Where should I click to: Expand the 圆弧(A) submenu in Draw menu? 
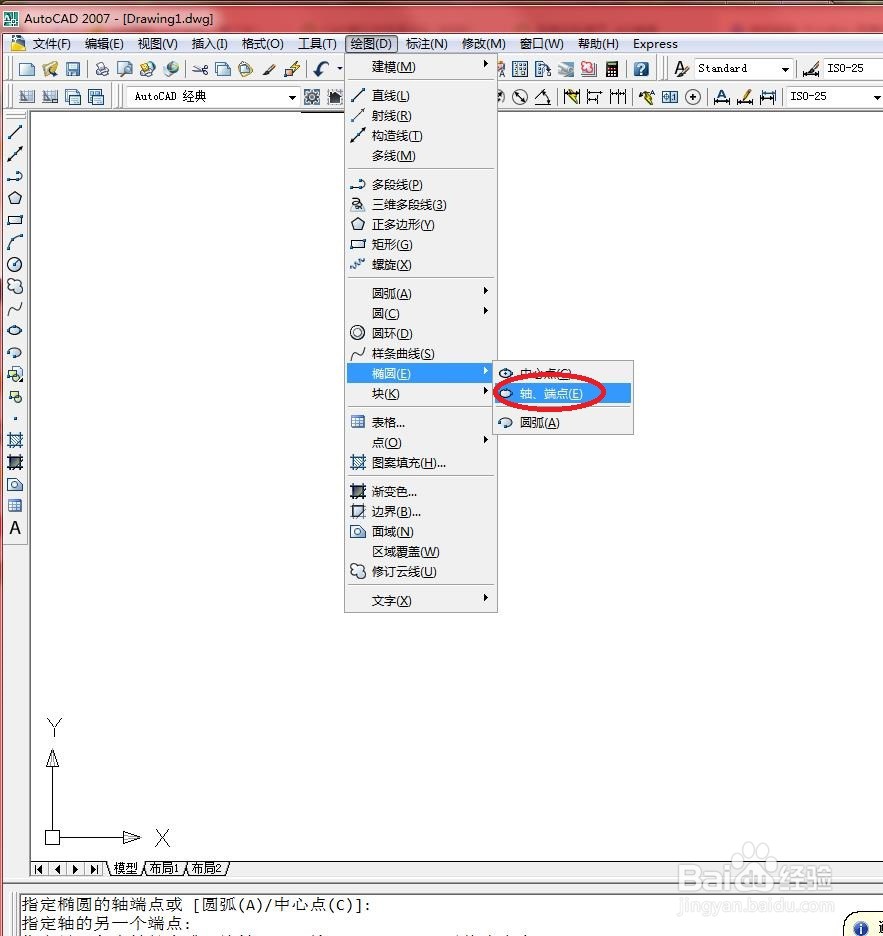(421, 293)
